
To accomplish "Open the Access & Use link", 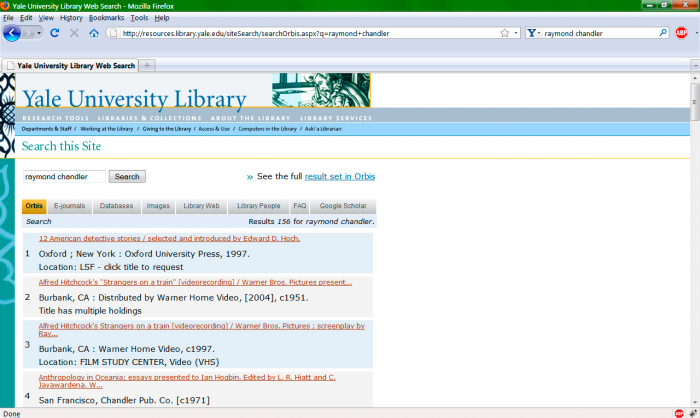I will coord(214,129).
